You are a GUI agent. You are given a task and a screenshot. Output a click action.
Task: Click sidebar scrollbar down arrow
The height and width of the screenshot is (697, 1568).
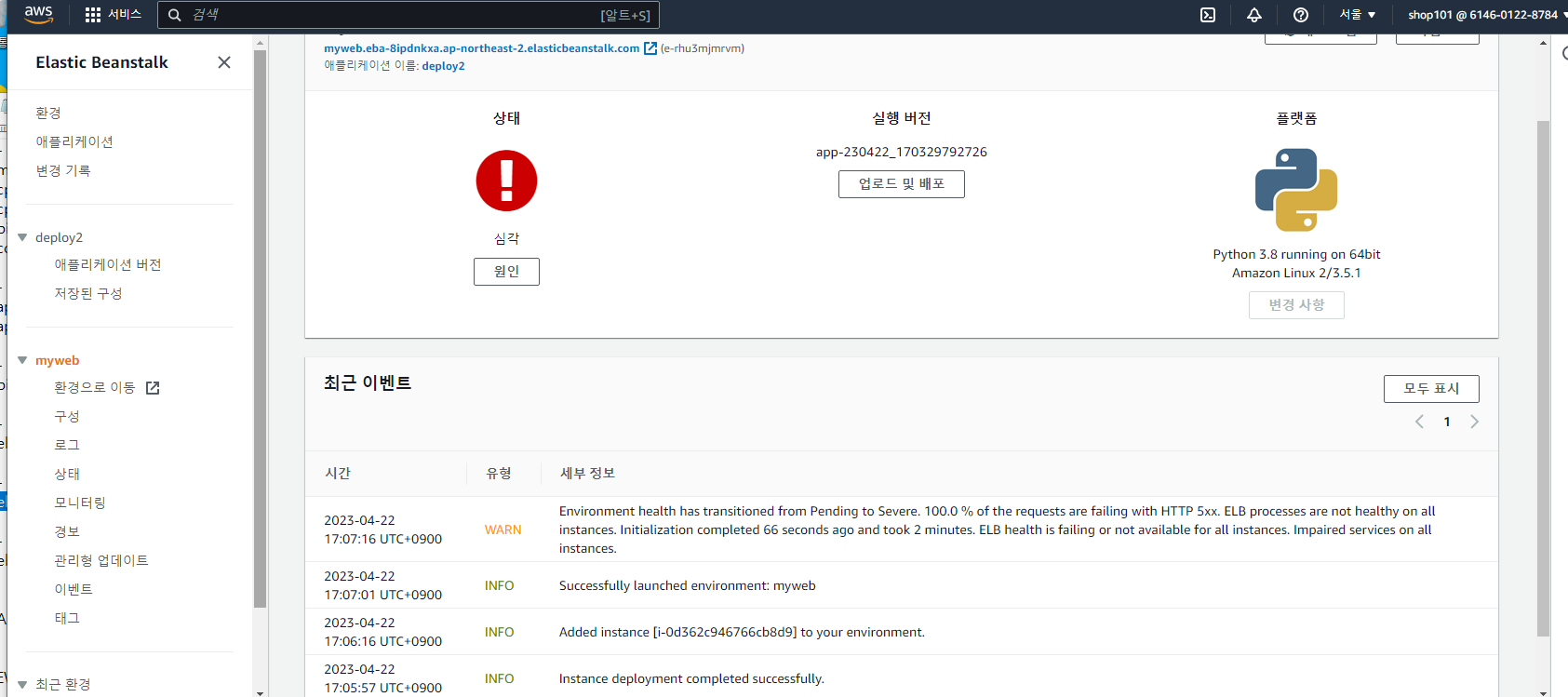pyautogui.click(x=260, y=691)
